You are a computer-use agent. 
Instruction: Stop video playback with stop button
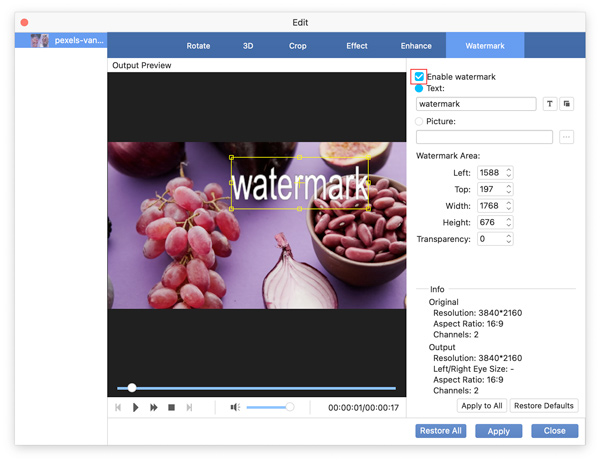[172, 407]
